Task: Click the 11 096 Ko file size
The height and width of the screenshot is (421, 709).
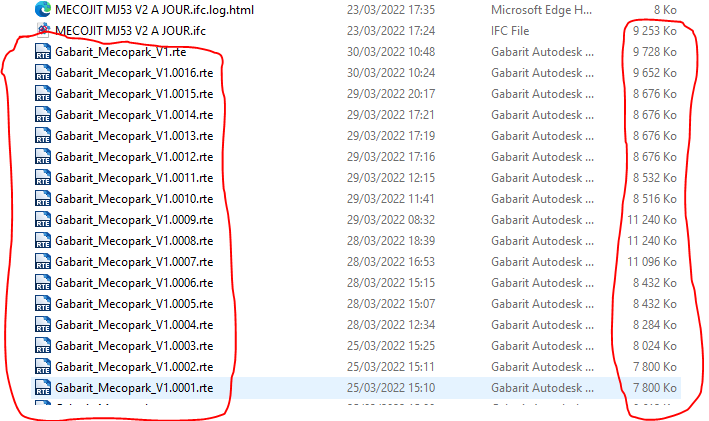Action: [x=652, y=261]
